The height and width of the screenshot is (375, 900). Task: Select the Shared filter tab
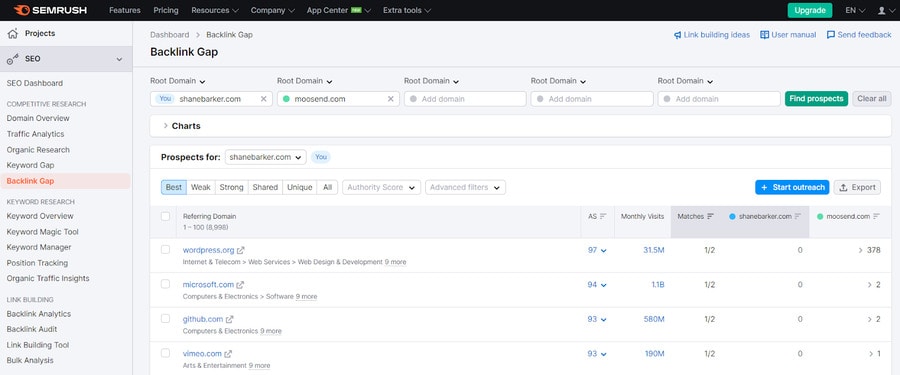pos(265,187)
